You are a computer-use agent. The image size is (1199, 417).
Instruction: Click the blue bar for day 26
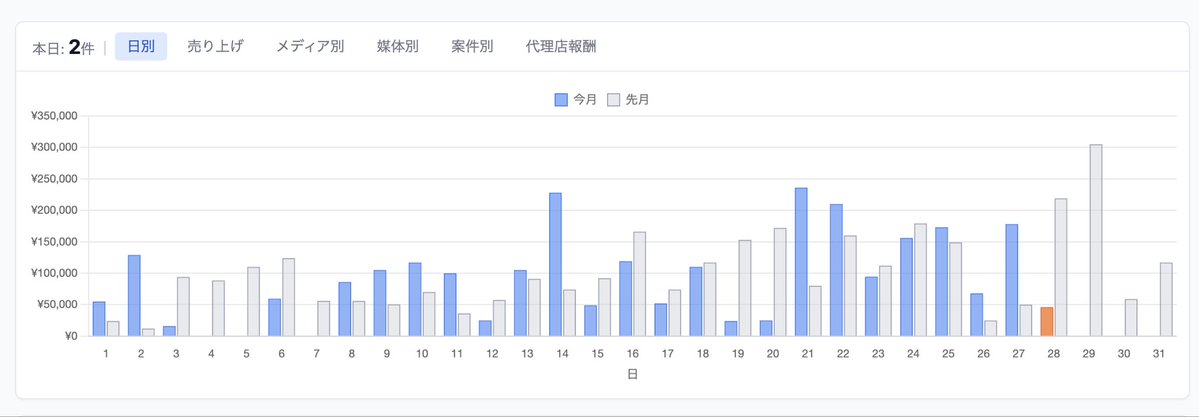[x=976, y=314]
